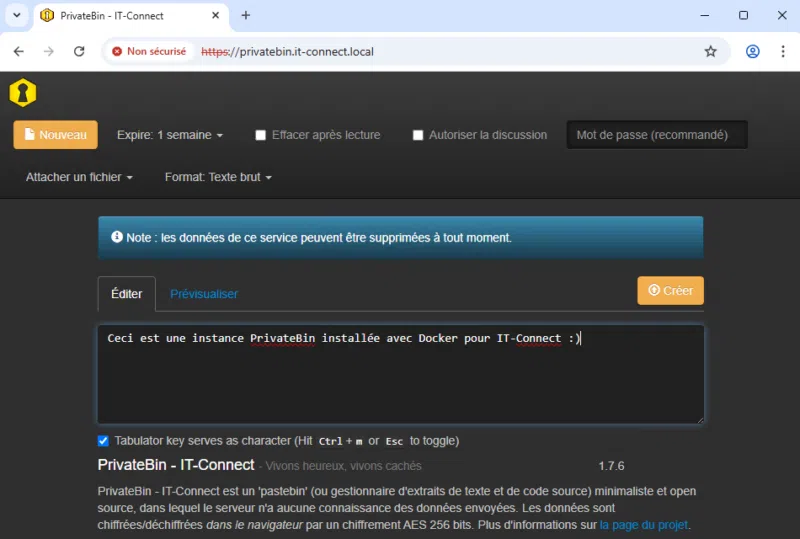The height and width of the screenshot is (539, 800).
Task: Click the Nouveau button
Action: pos(56,135)
